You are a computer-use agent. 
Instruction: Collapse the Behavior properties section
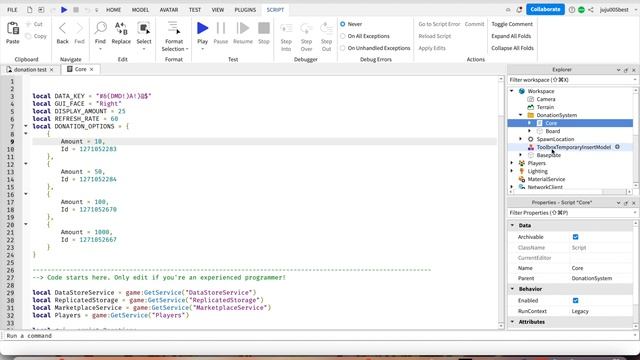[x=513, y=289]
